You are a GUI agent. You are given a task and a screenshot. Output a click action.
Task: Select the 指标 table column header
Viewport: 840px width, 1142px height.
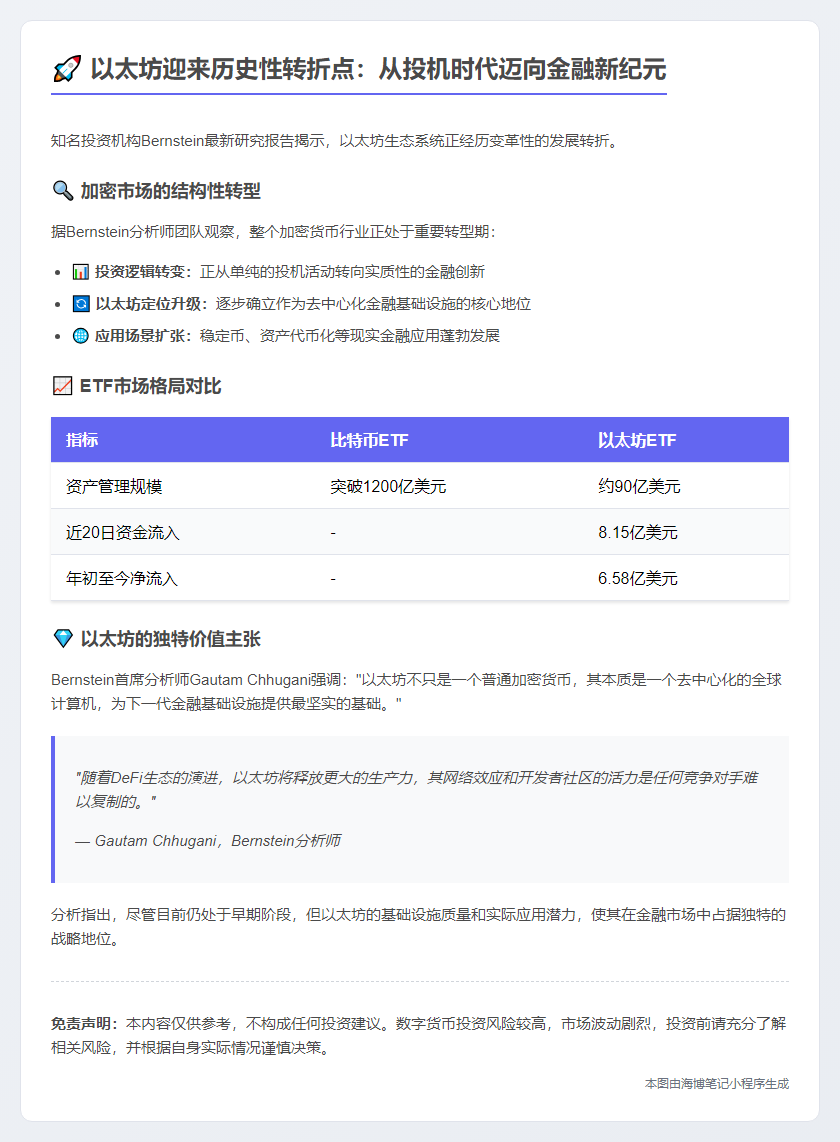[82, 440]
